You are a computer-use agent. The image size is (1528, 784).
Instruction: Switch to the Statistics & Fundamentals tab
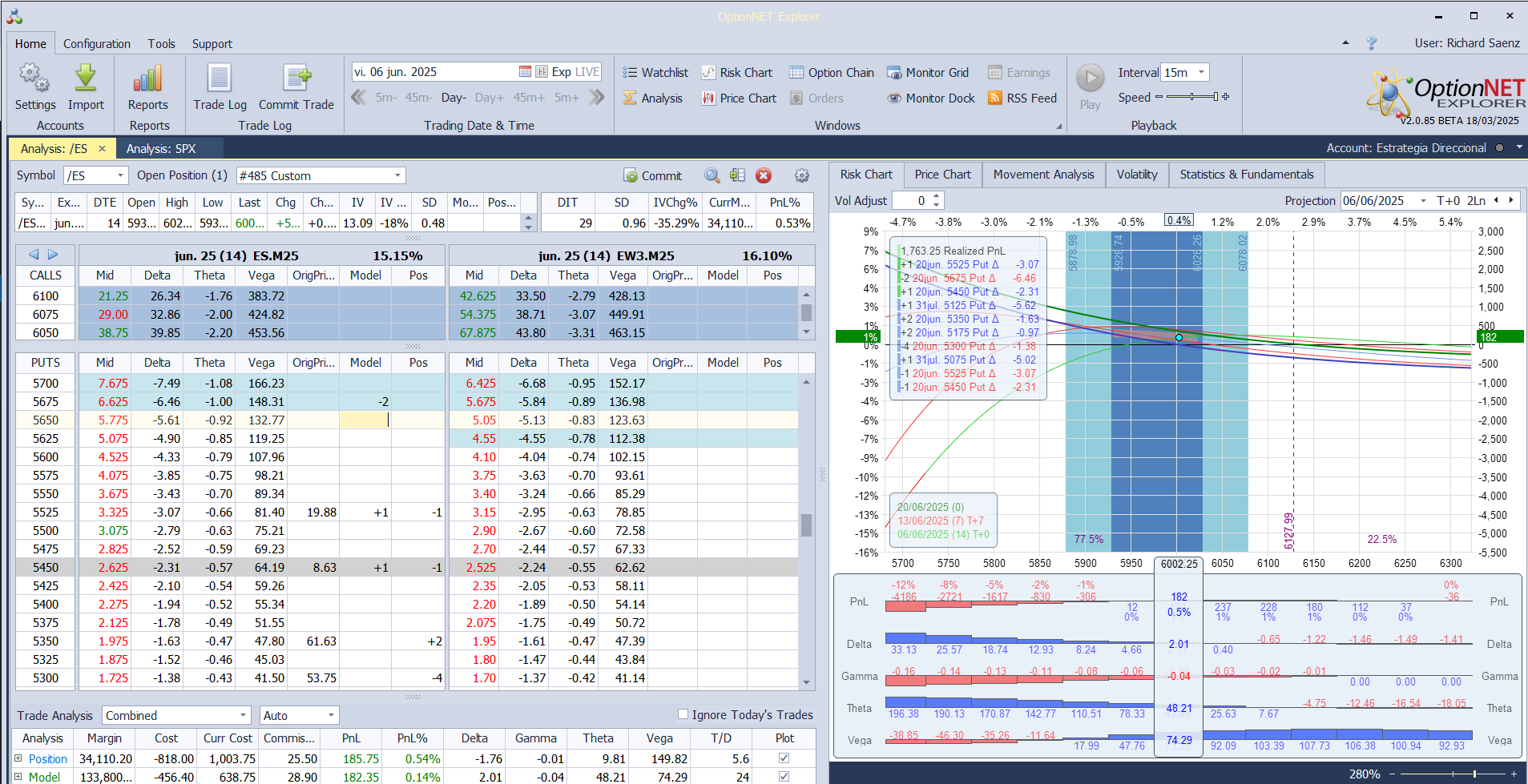point(1247,175)
